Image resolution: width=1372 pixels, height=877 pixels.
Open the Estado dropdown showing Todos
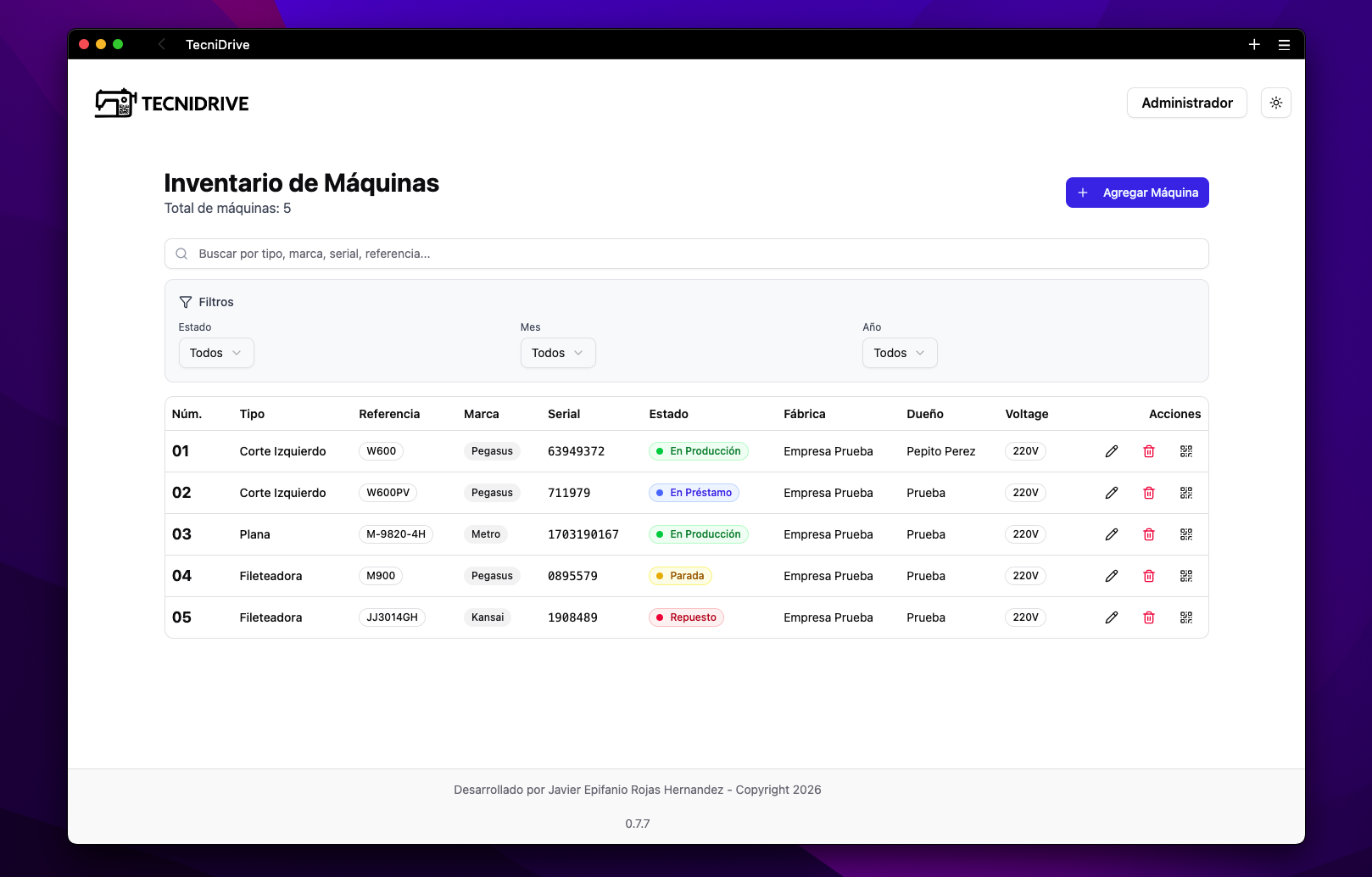pyautogui.click(x=215, y=353)
